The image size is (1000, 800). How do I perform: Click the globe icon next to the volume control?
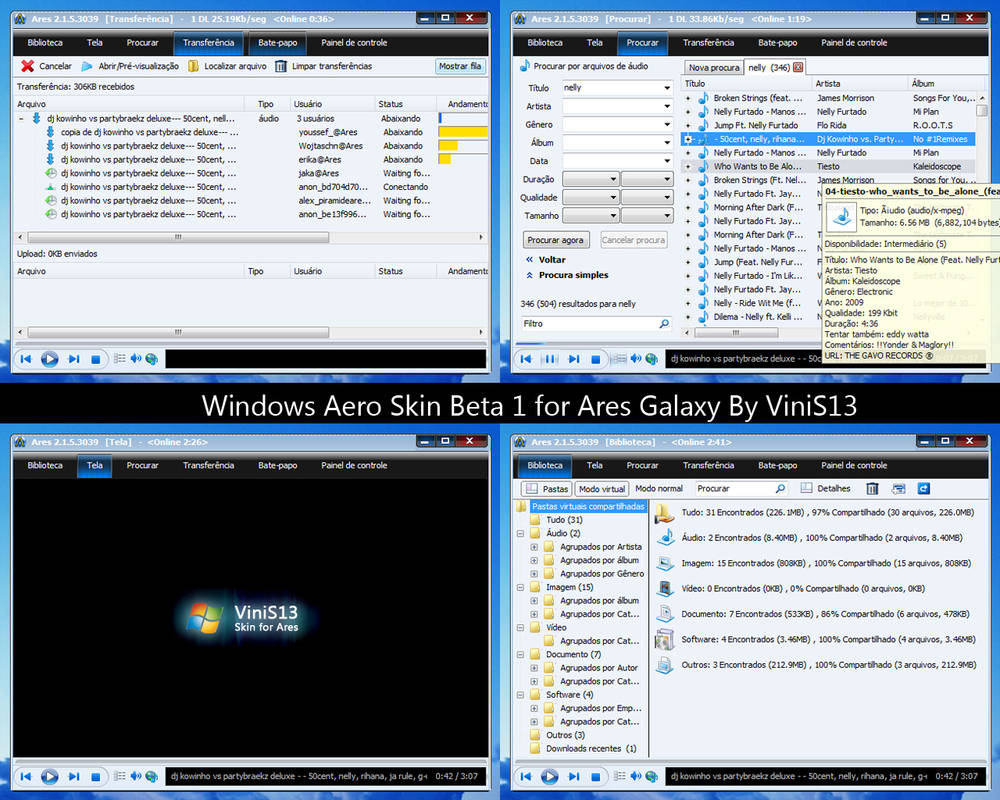pos(152,360)
